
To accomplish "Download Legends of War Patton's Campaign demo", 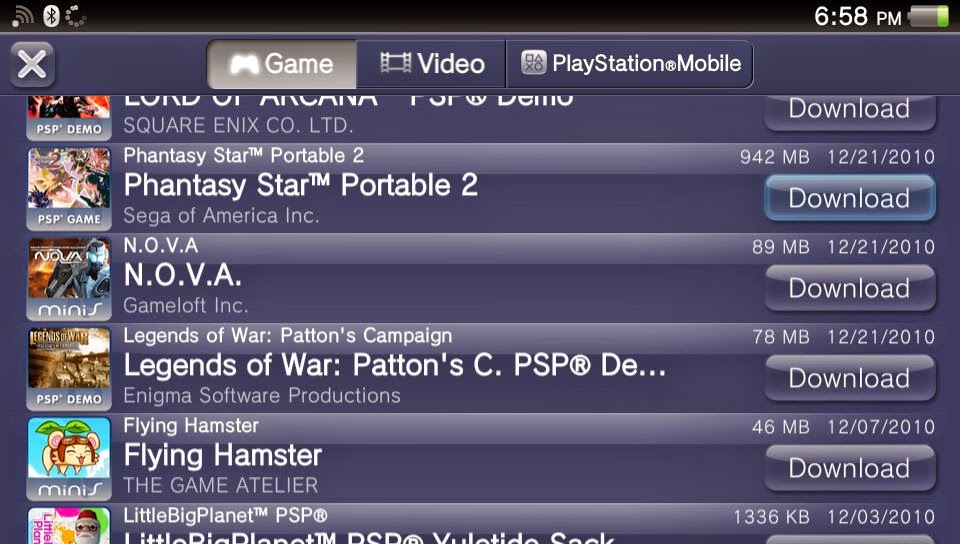I will (x=850, y=378).
